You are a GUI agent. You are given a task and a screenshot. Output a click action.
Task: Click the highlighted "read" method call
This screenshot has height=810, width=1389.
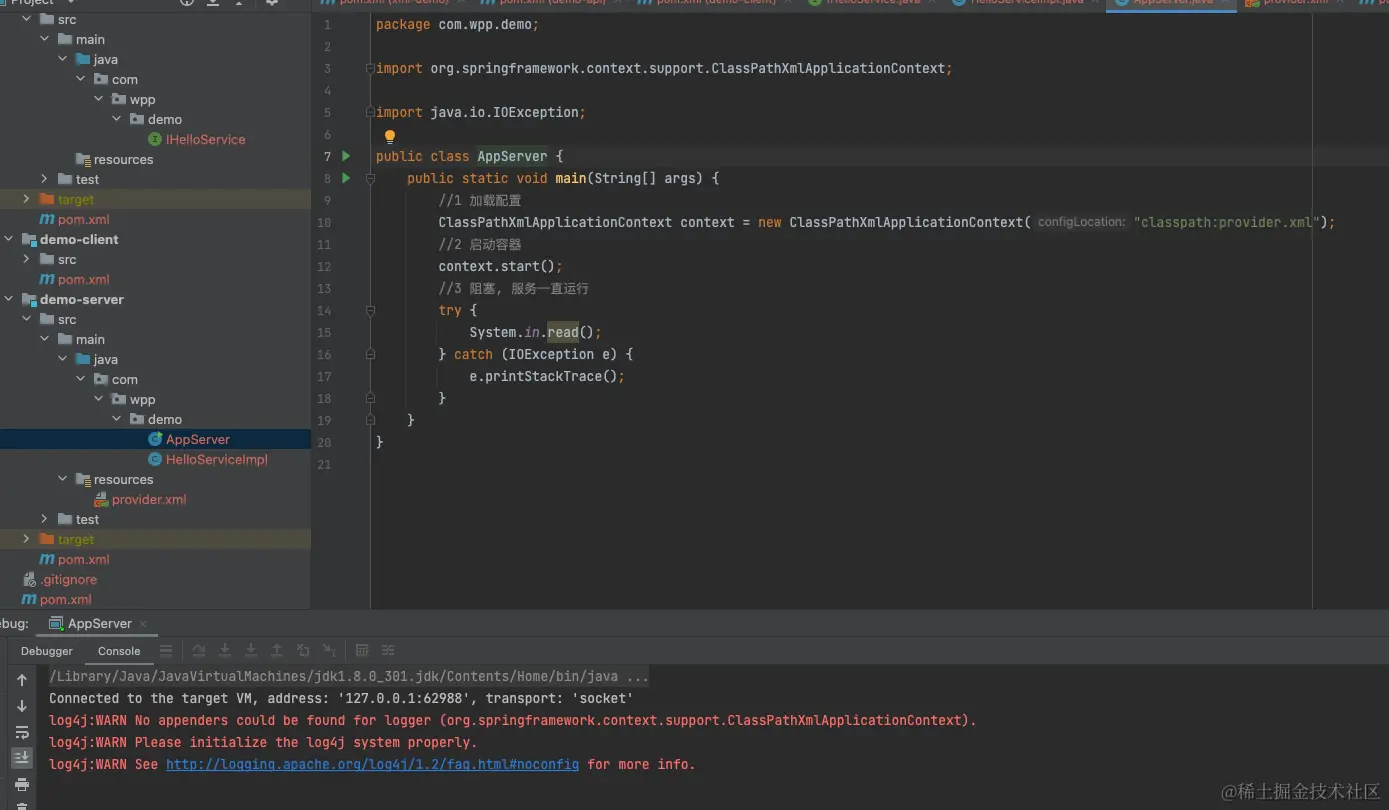click(563, 332)
